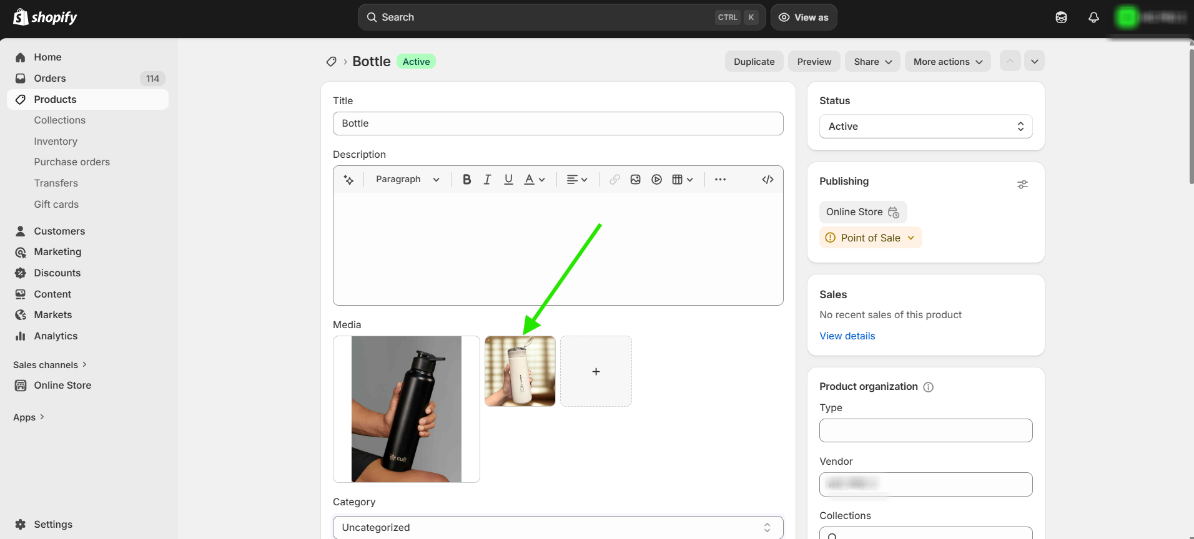Select the white bottle media thumbnail
The width and height of the screenshot is (1194, 539).
point(520,371)
